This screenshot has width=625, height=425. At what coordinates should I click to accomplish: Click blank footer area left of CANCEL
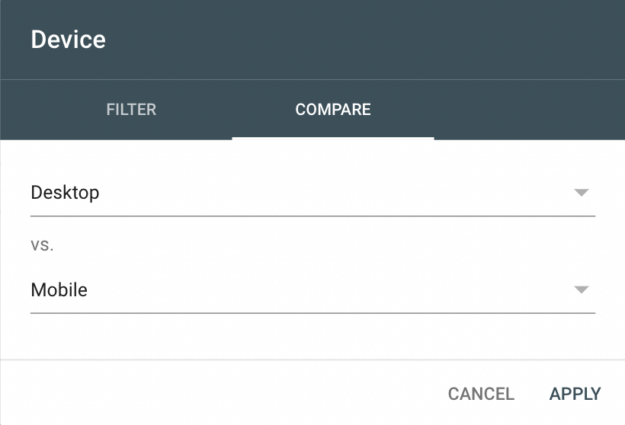(200, 394)
